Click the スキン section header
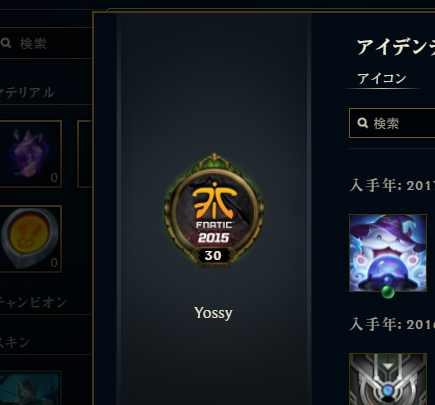 (x=15, y=342)
